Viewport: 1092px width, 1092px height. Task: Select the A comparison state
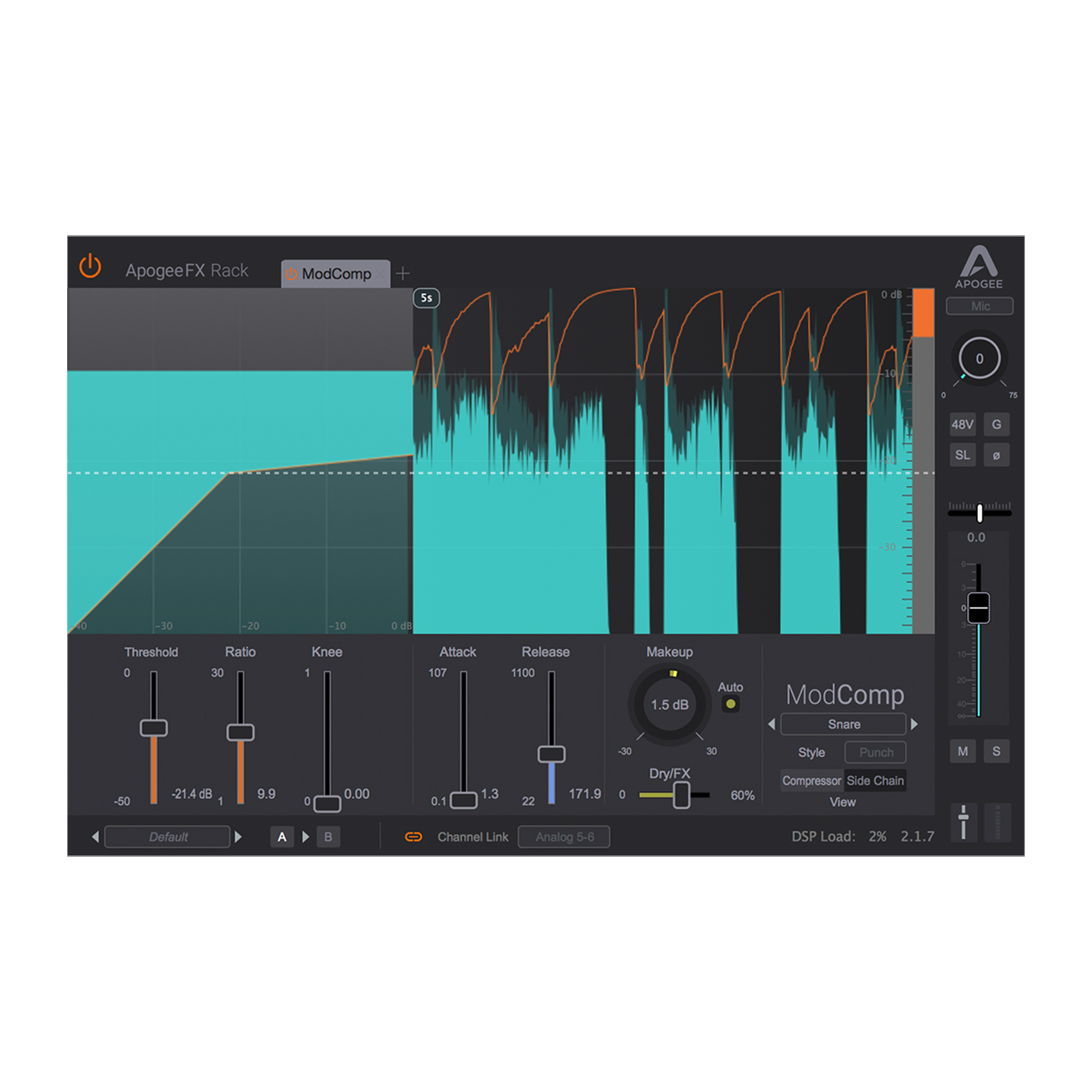(x=282, y=837)
